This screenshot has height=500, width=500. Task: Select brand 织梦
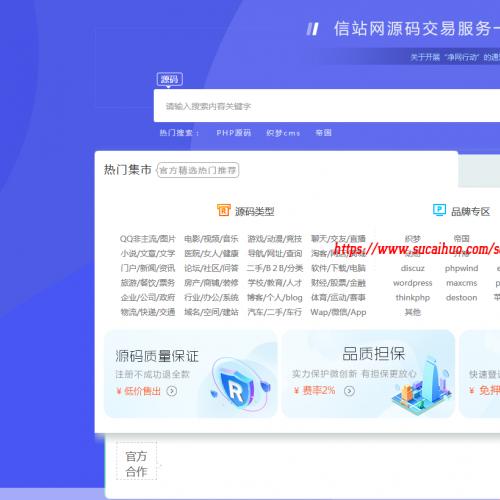413,239
